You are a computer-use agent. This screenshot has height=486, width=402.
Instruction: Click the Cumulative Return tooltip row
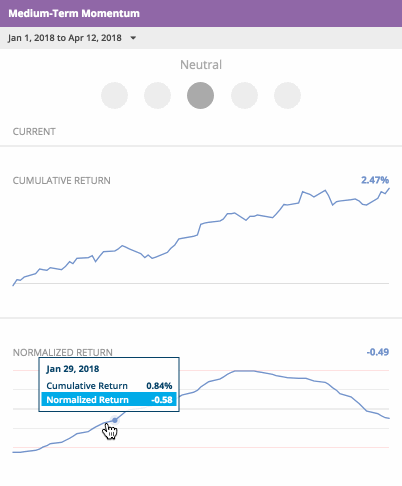109,386
